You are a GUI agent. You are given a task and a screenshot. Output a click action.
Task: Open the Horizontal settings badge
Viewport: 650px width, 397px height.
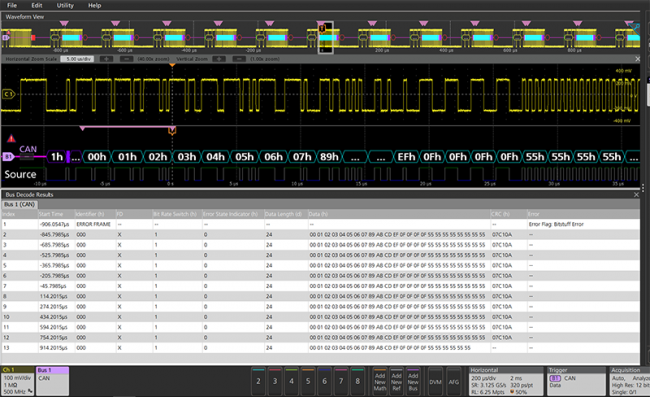click(x=506, y=381)
